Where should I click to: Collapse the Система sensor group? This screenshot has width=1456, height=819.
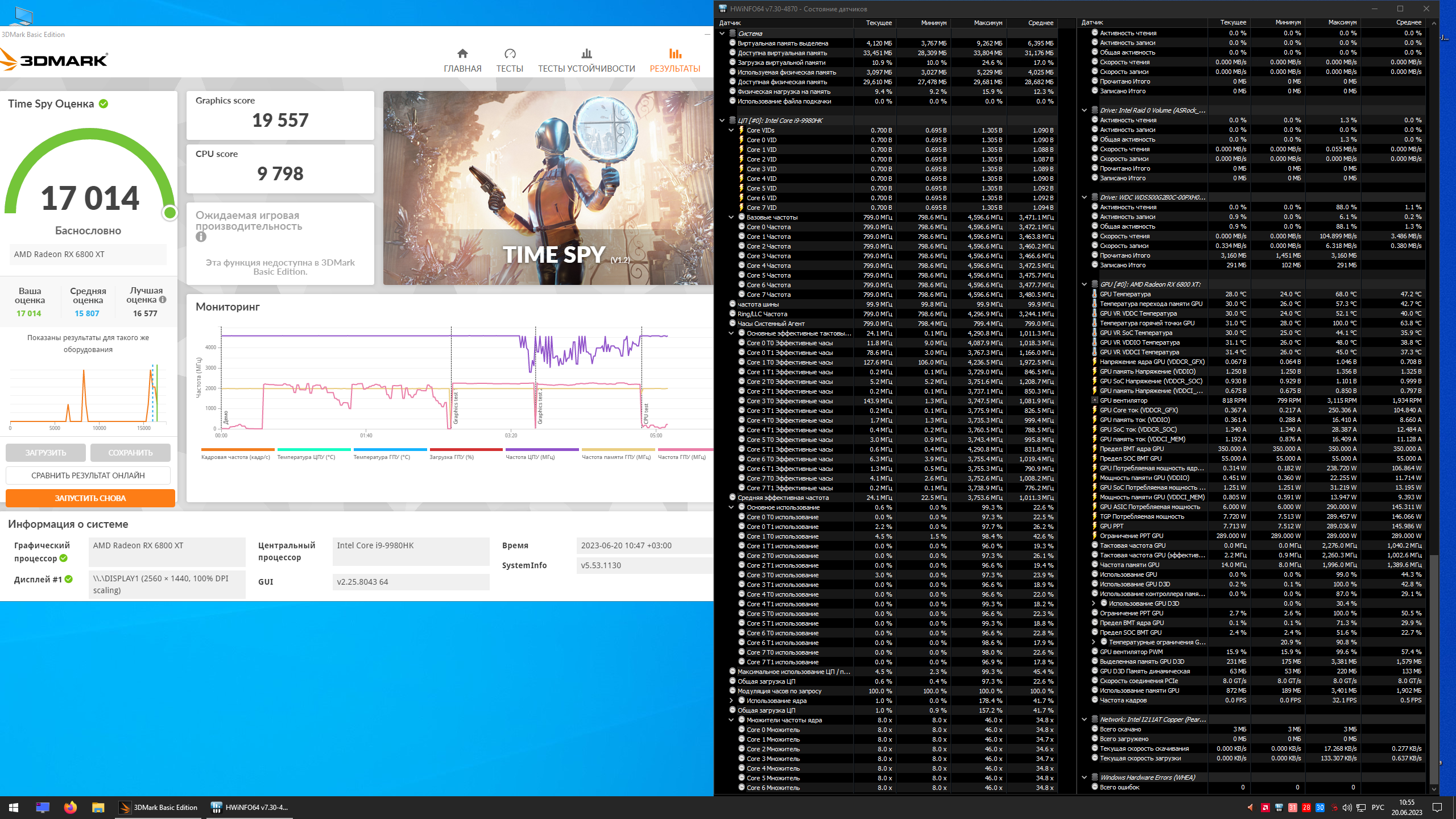pyautogui.click(x=722, y=34)
